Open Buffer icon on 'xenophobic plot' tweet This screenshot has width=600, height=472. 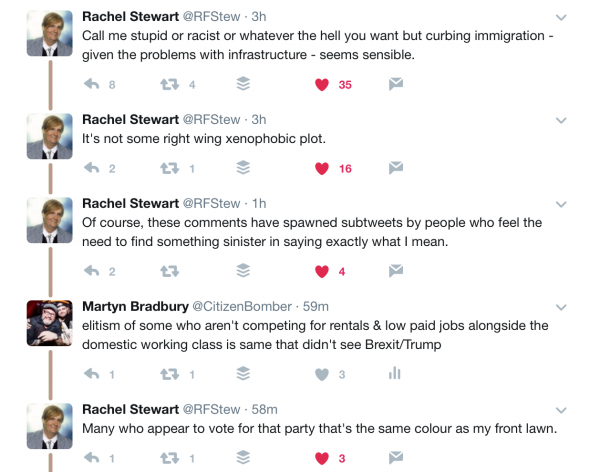point(242,168)
